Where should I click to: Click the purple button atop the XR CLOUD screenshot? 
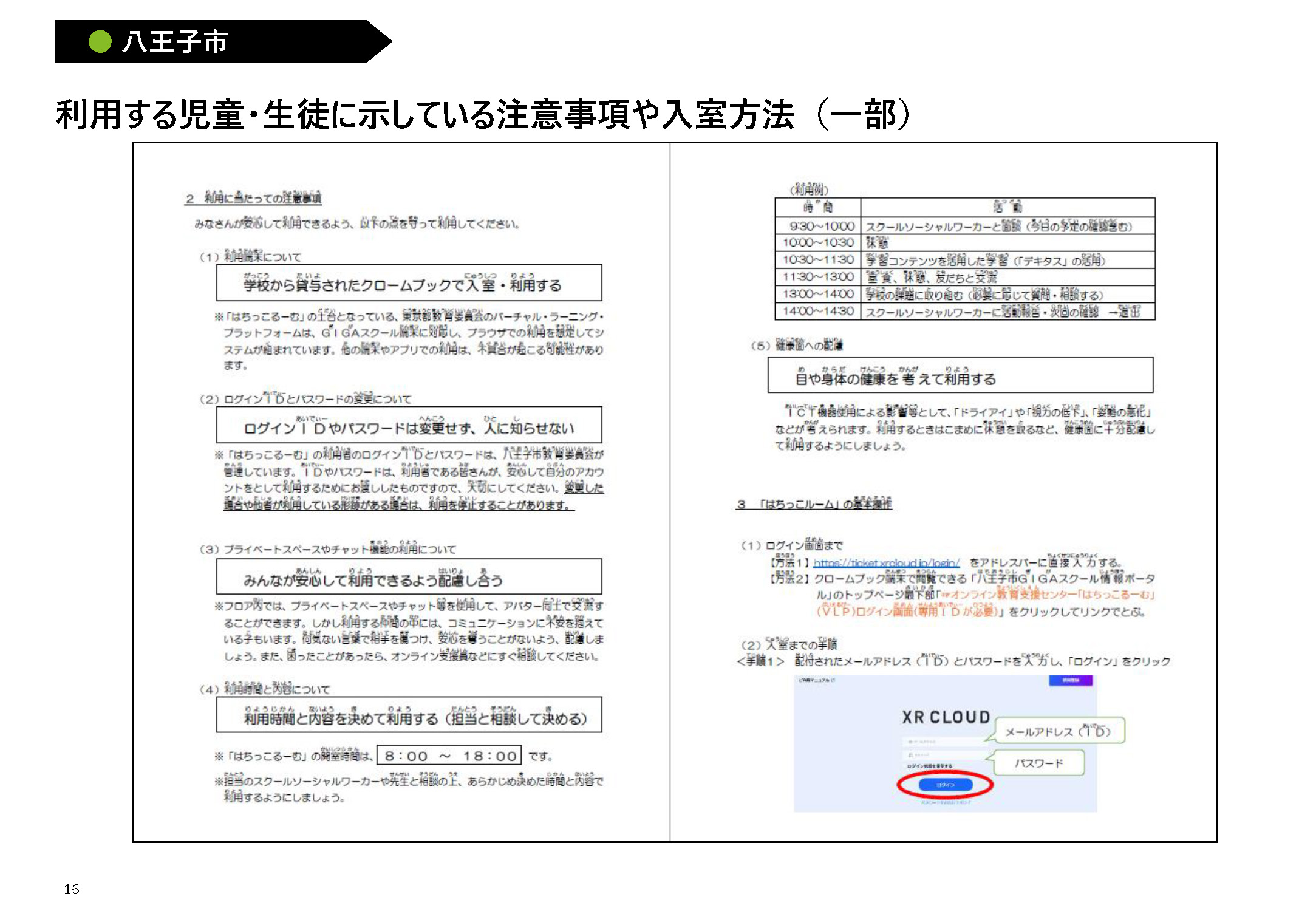(x=1070, y=680)
